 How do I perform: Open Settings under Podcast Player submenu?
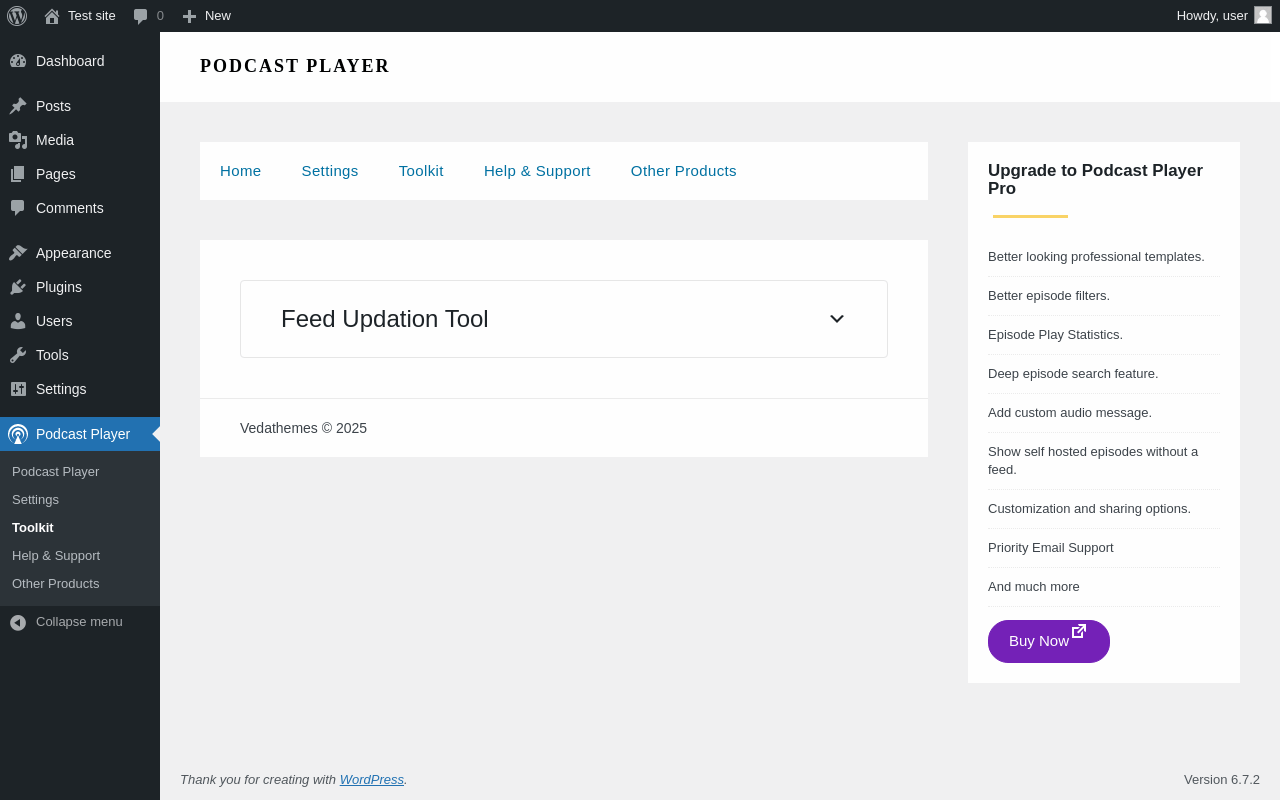pyautogui.click(x=36, y=500)
